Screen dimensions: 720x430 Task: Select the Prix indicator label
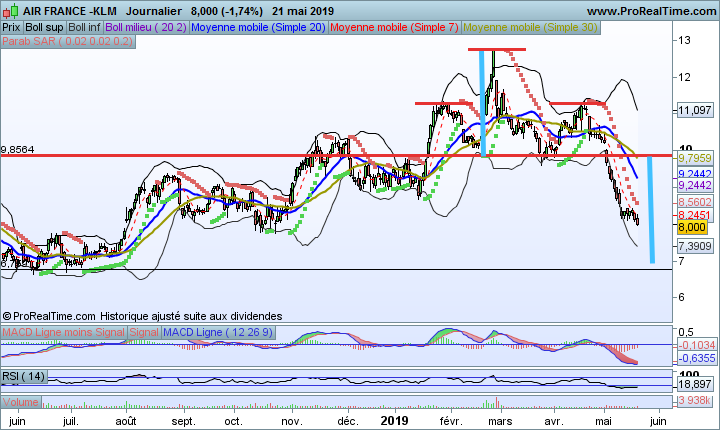tap(11, 28)
